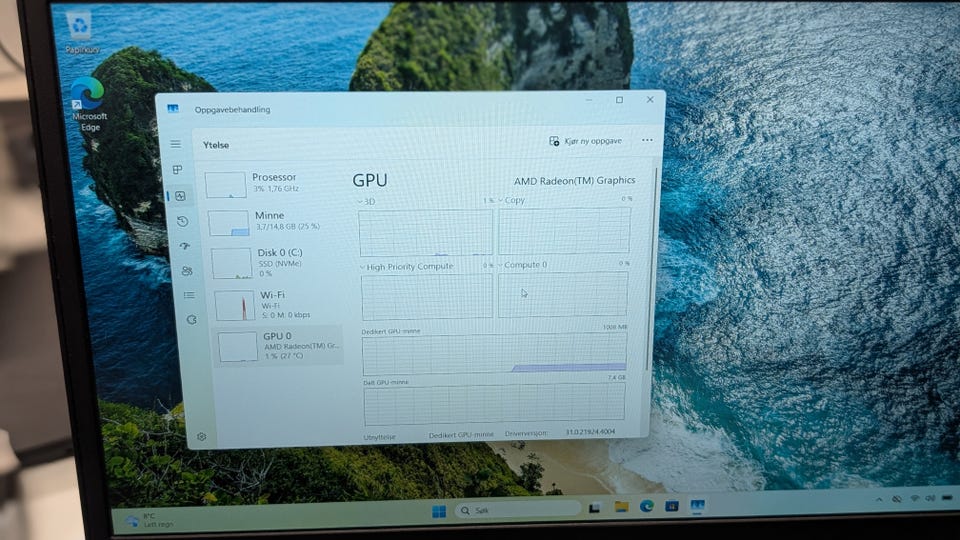
Task: Open the App history icon
Action: click(x=182, y=221)
